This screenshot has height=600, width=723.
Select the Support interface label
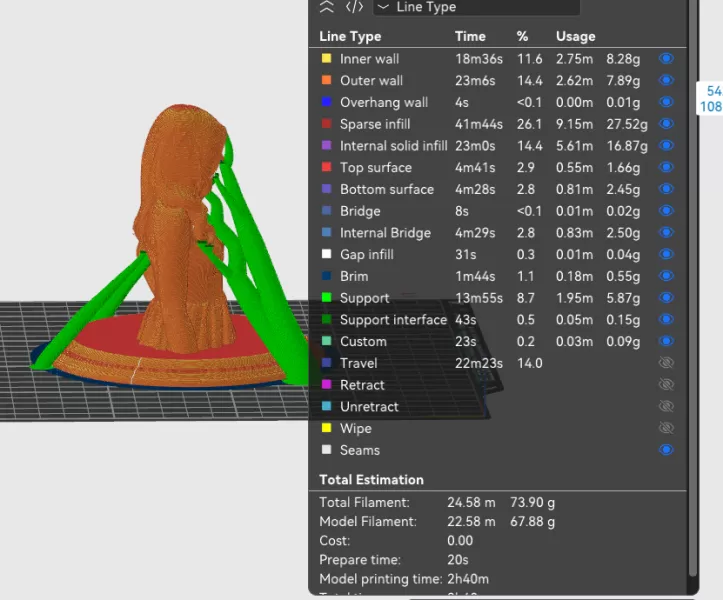click(x=393, y=320)
